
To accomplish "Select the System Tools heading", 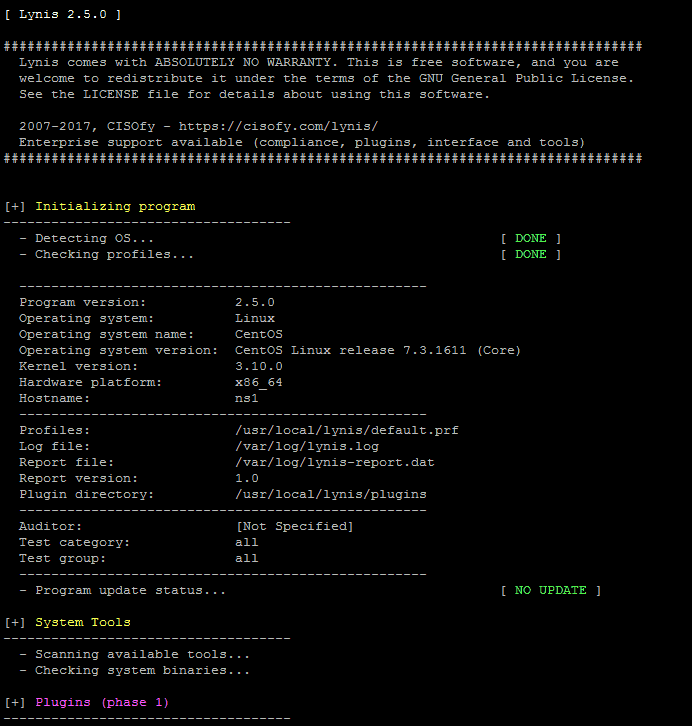I will point(83,622).
